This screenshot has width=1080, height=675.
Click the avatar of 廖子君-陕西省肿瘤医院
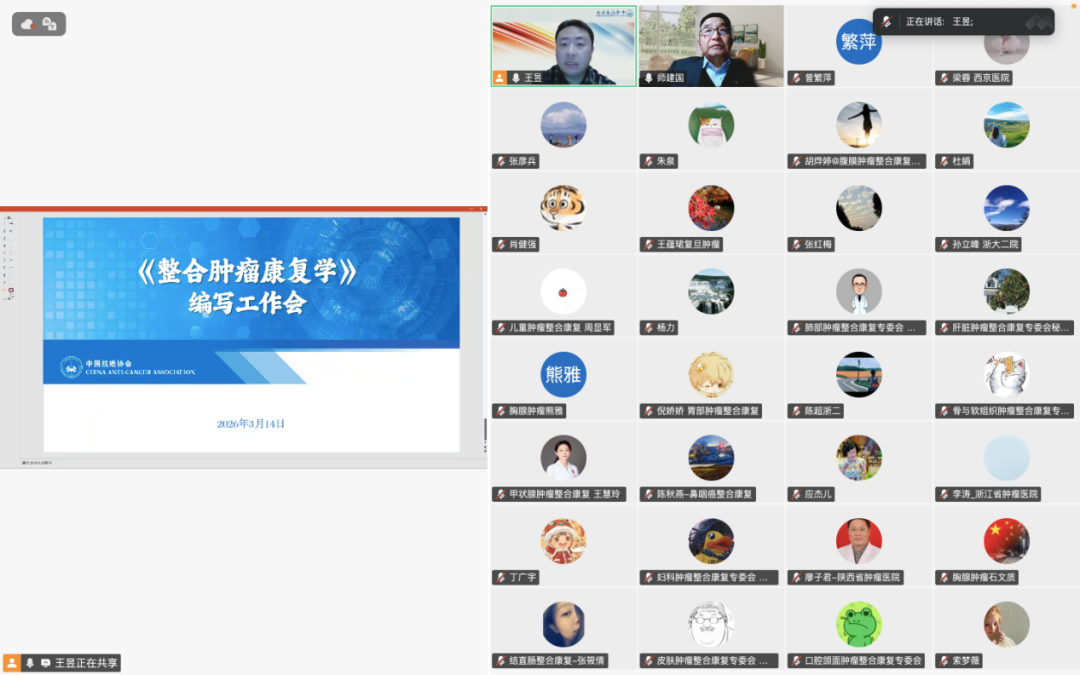[x=859, y=541]
